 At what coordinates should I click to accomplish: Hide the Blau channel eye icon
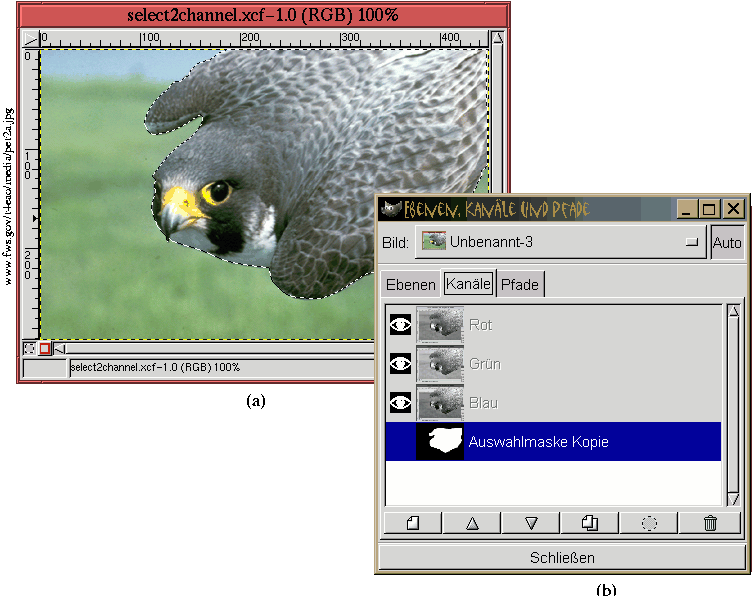[401, 403]
